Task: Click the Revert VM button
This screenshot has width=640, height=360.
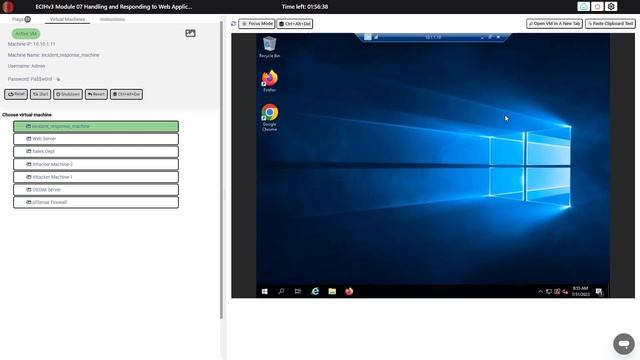Action: pyautogui.click(x=96, y=94)
